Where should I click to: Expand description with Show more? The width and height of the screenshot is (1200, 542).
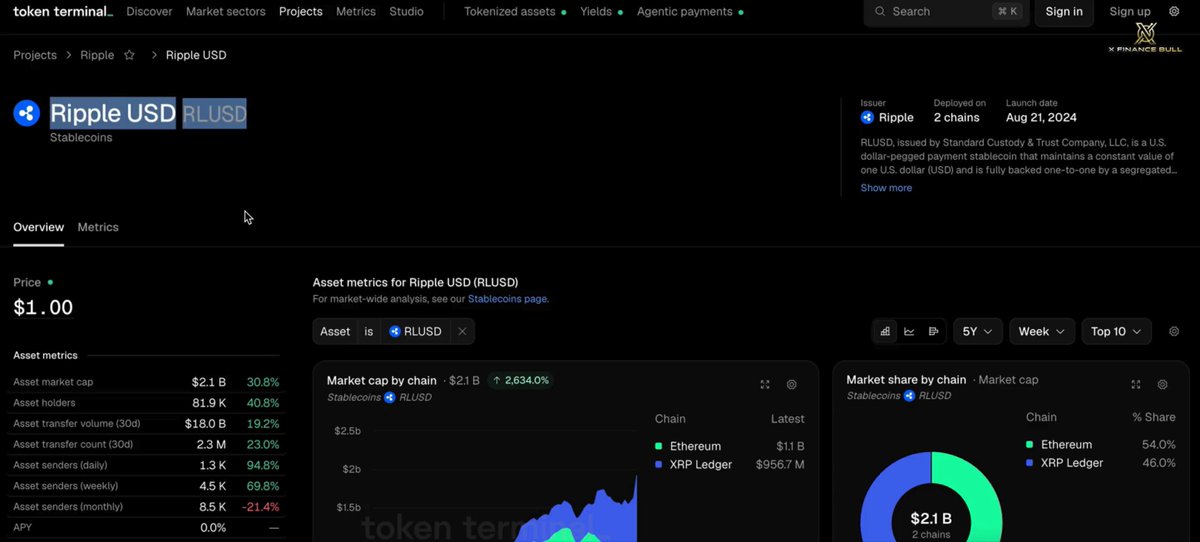pos(886,188)
